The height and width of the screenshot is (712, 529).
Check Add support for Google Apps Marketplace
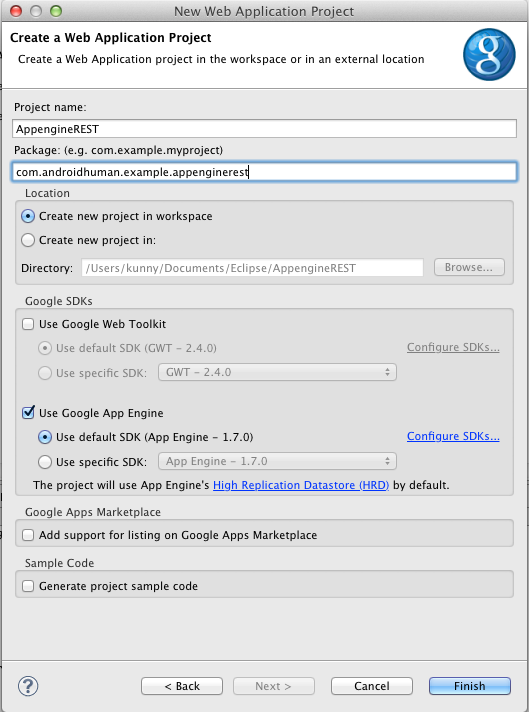coord(28,535)
